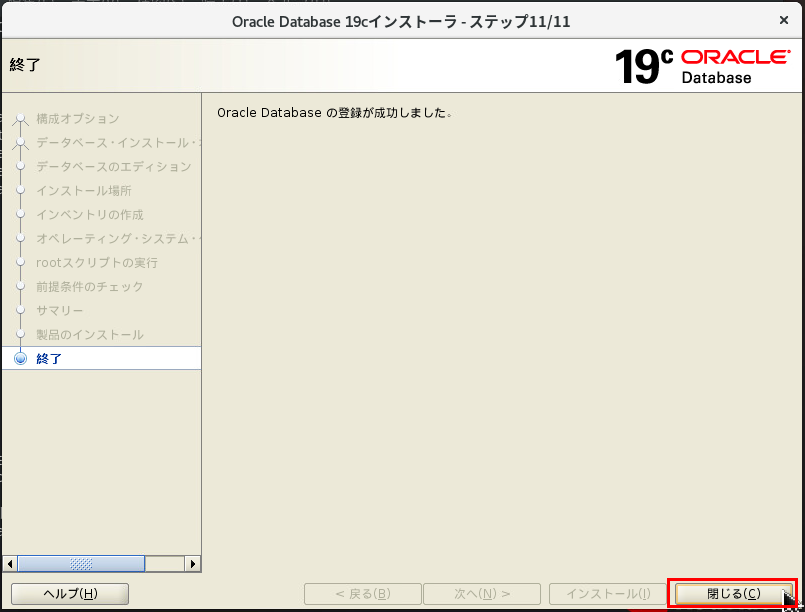Select the オペレーティング・システム step
Screen dimensions: 805x612
click(118, 239)
